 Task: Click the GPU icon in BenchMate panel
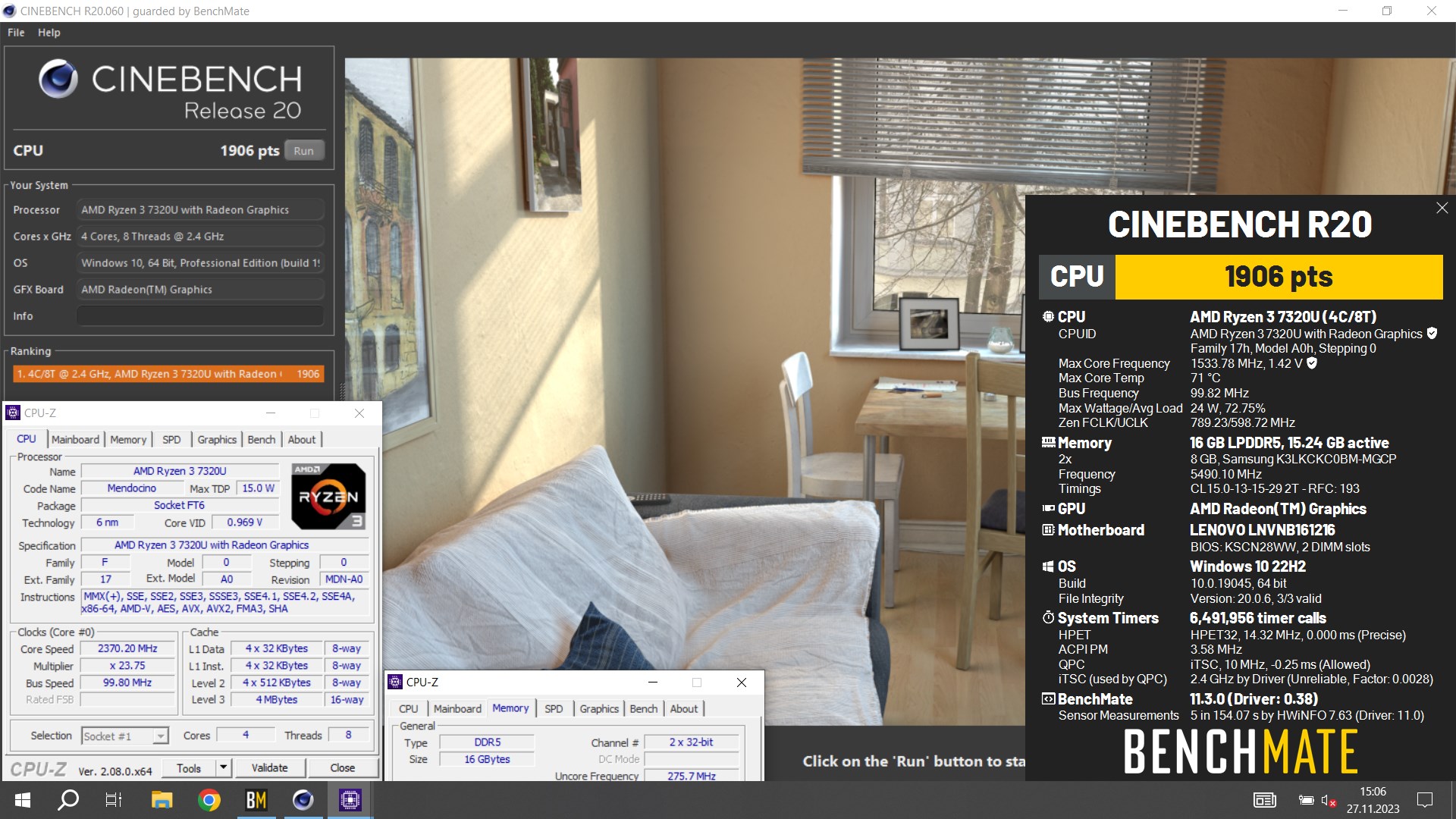click(1048, 508)
